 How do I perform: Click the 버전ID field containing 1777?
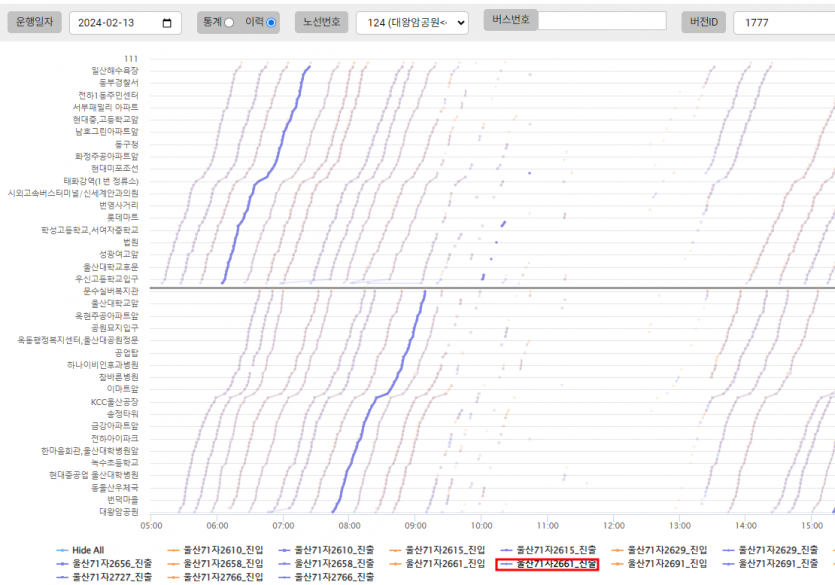783,23
